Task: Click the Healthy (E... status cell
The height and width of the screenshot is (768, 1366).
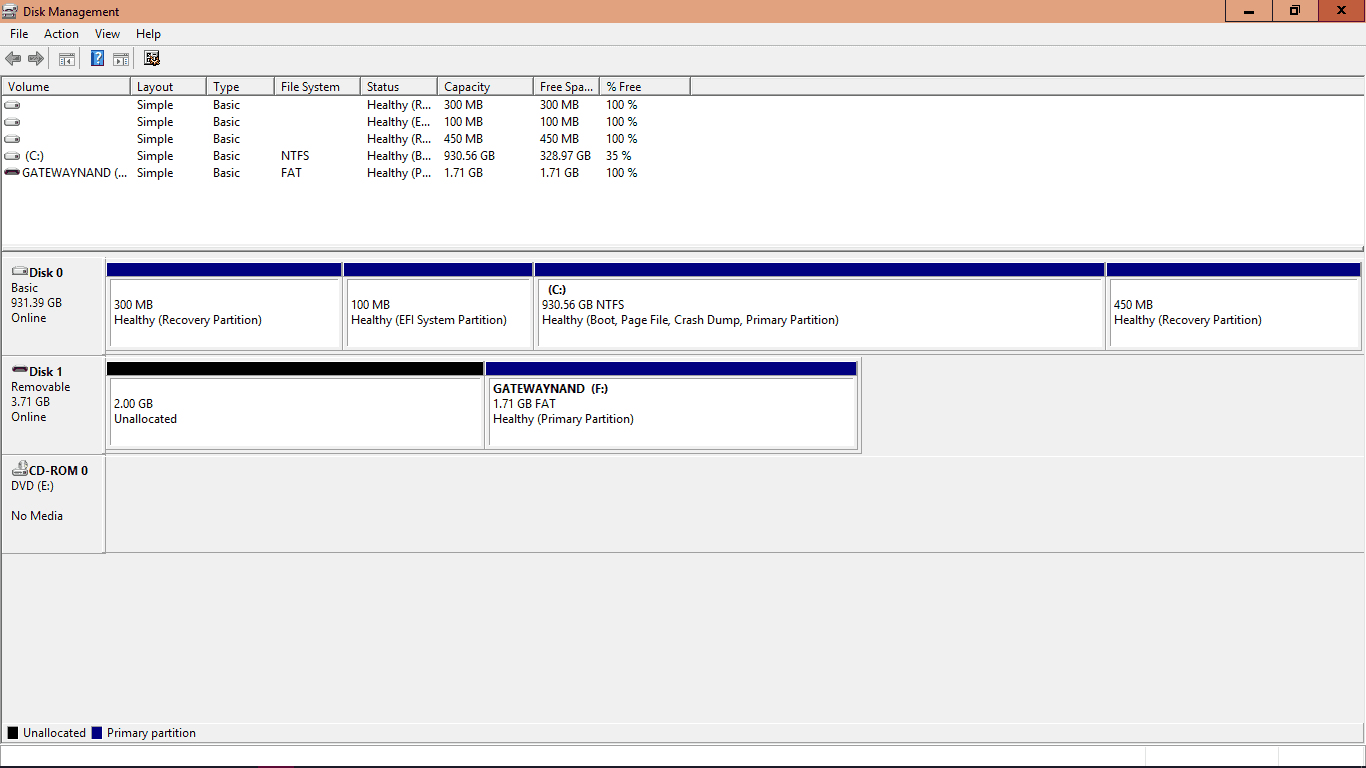Action: [399, 122]
